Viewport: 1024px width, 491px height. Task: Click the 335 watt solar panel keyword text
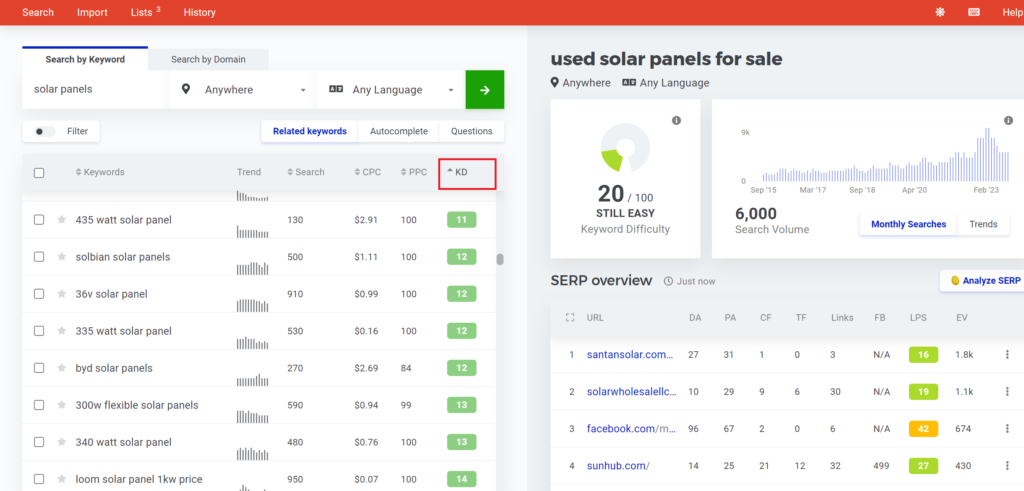pyautogui.click(x=123, y=331)
